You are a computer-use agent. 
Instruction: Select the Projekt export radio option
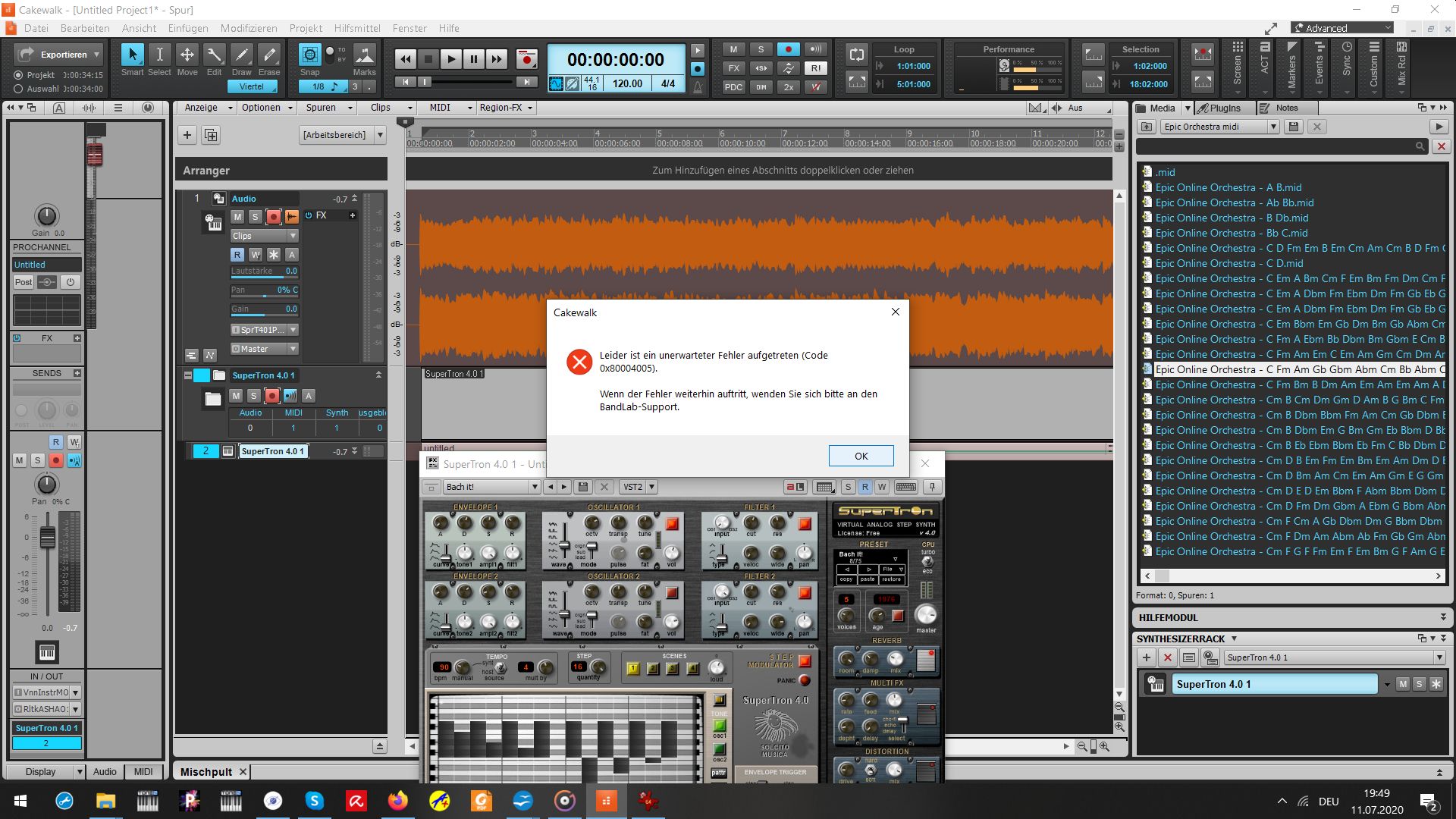pos(18,75)
